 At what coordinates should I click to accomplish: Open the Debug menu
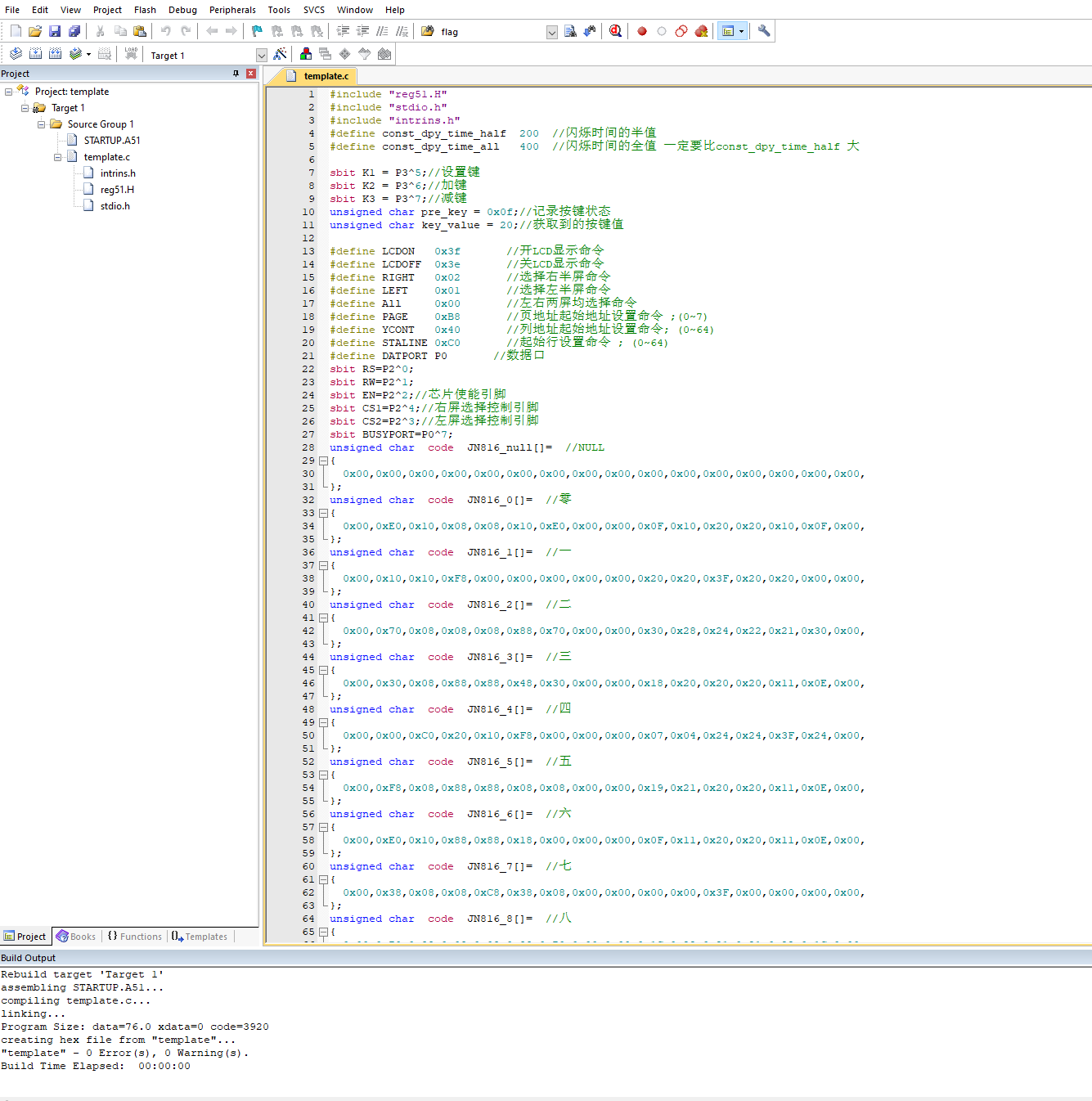pos(182,10)
